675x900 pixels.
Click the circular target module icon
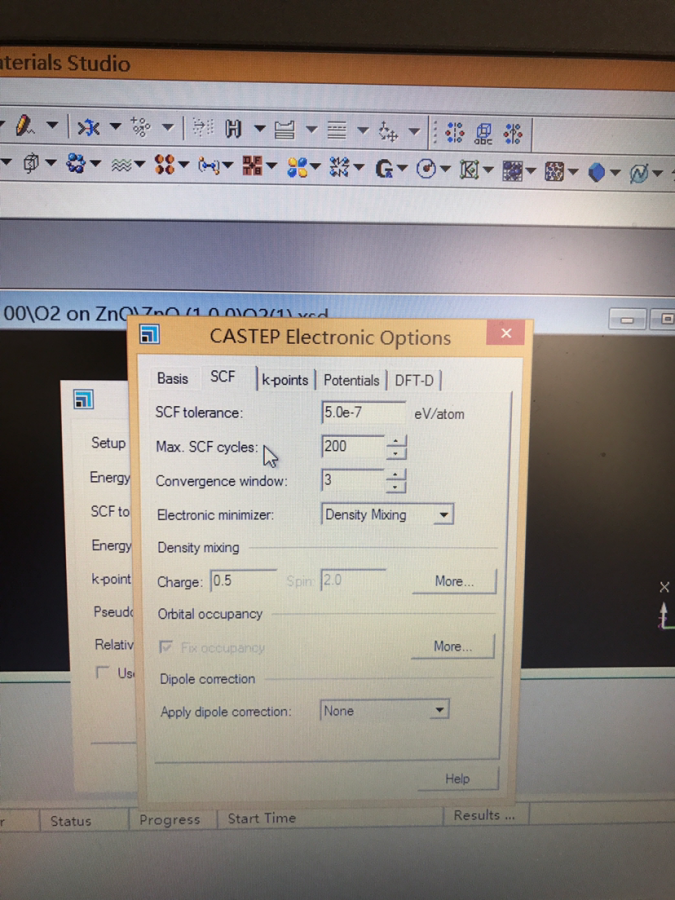click(x=426, y=169)
